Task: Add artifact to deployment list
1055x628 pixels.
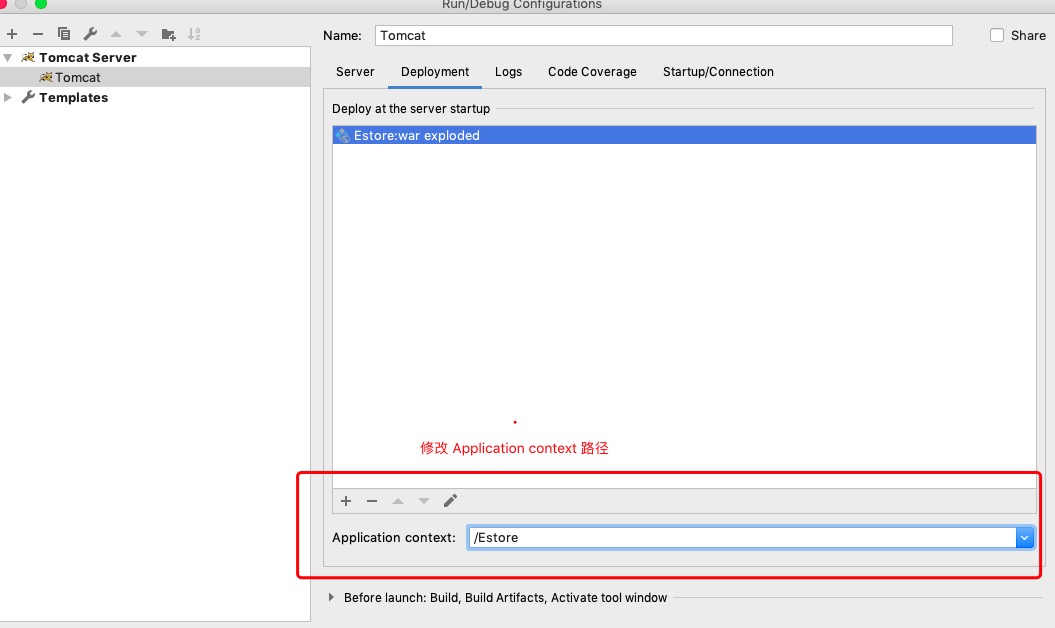Action: [x=346, y=501]
